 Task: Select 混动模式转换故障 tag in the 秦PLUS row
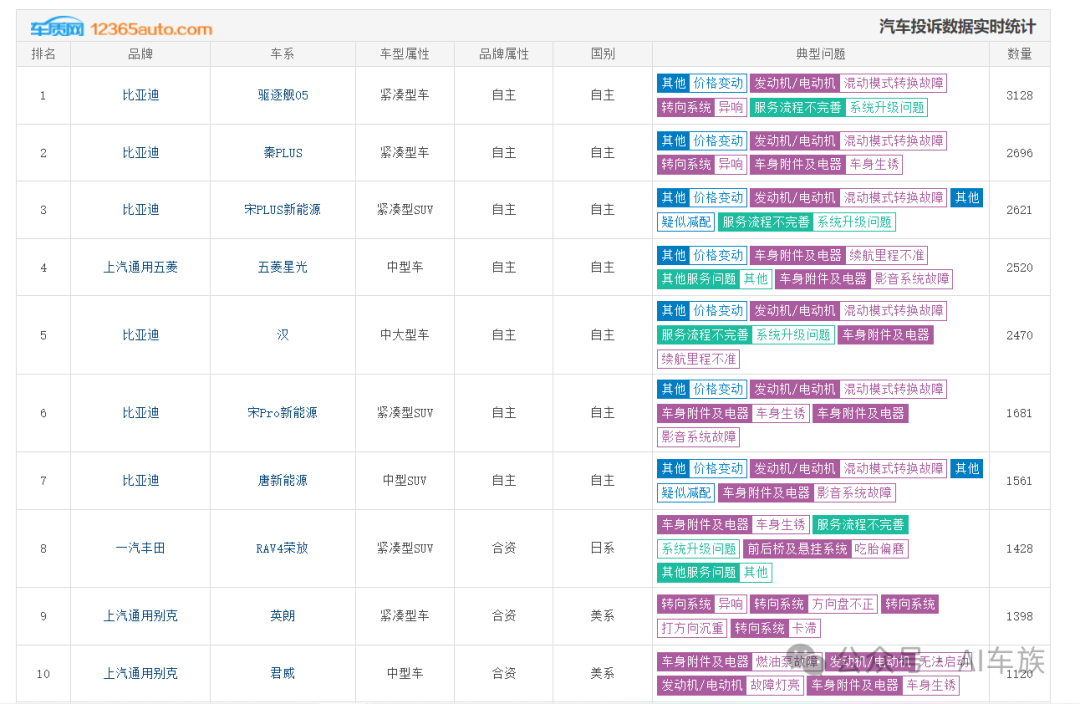893,141
